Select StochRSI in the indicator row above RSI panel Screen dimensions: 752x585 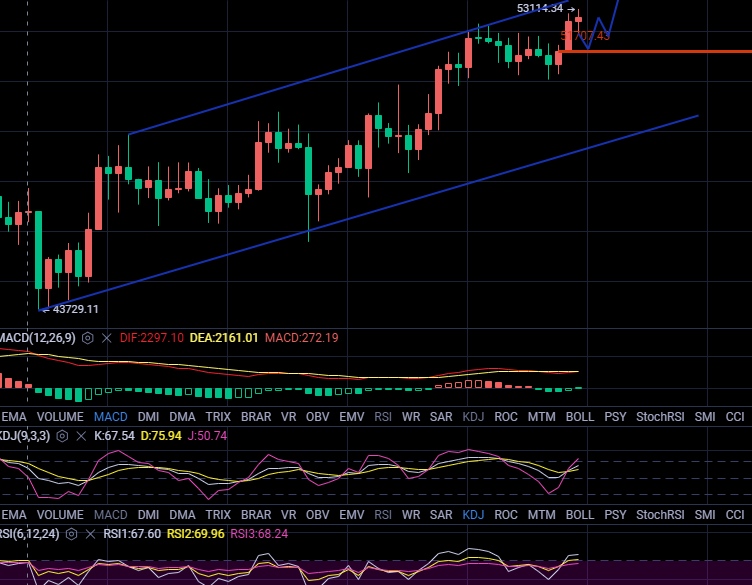(x=660, y=515)
